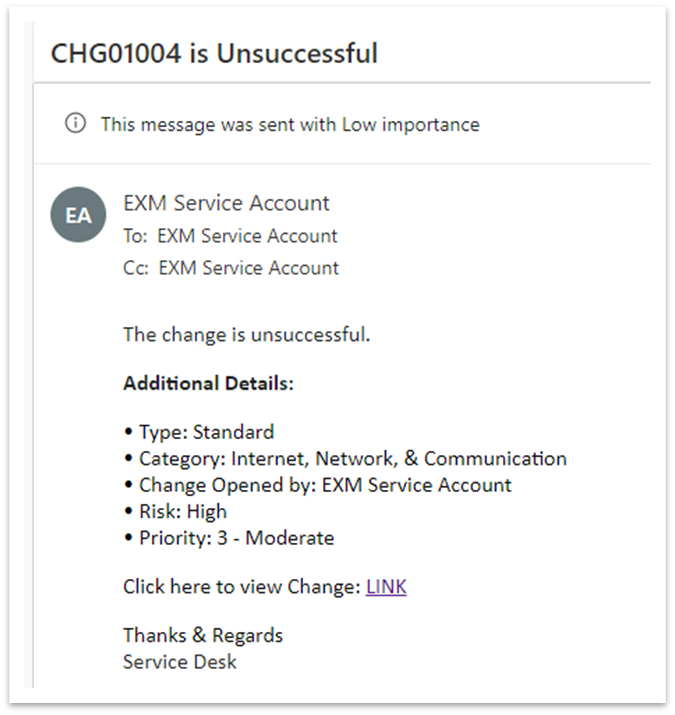The width and height of the screenshot is (675, 715).
Task: Select the subject CHG01004 is Unsuccessful
Action: 214,53
